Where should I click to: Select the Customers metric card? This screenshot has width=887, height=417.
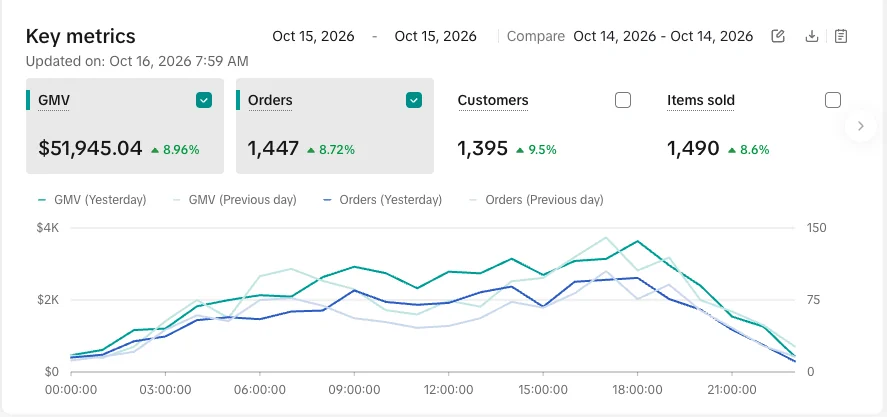coord(544,126)
